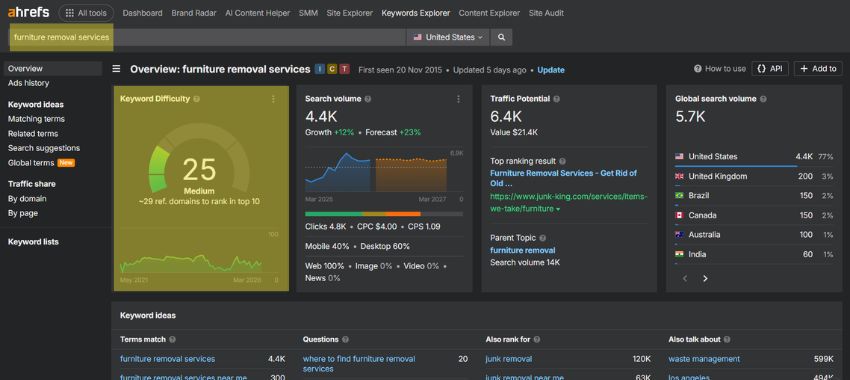This screenshot has width=850, height=380.
Task: Click the Also talk about help icon
Action: 726,340
